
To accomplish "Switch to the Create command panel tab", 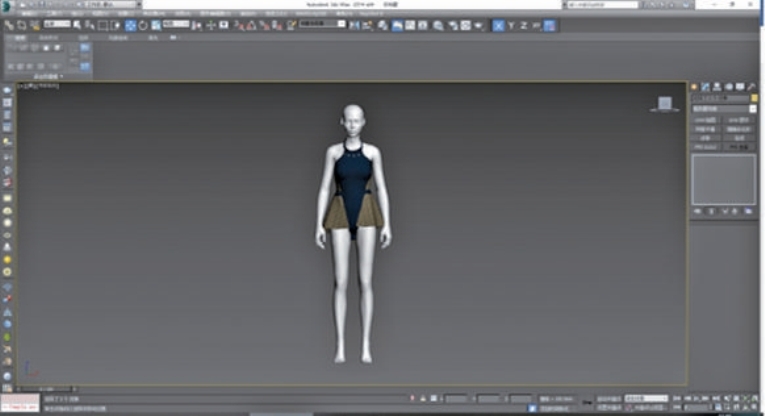I will 695,87.
